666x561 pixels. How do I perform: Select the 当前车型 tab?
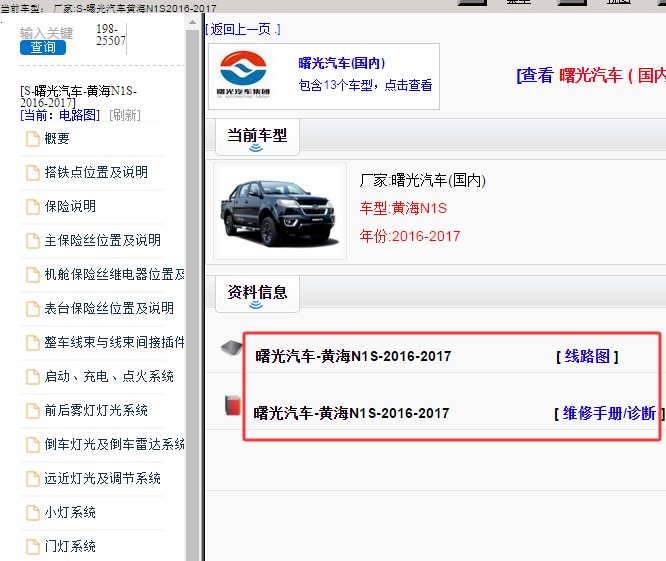tap(257, 136)
